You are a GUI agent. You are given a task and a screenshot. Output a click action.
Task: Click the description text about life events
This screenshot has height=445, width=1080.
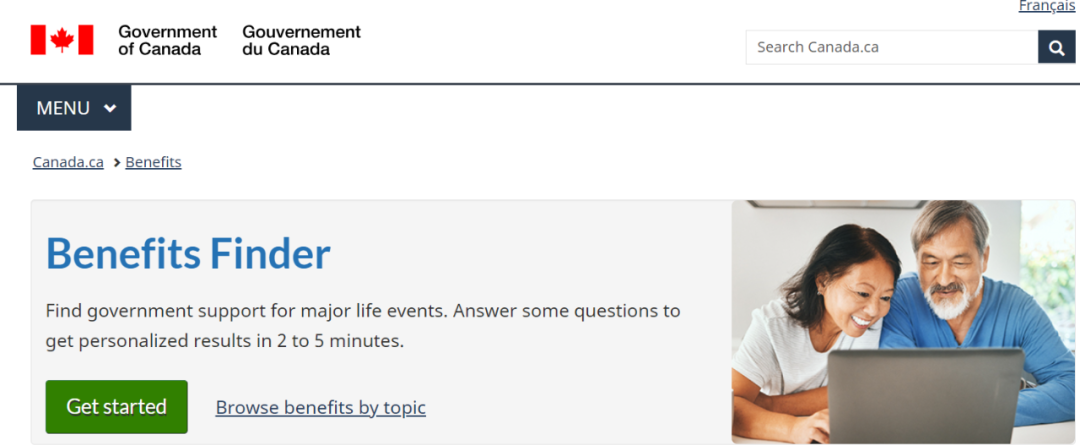point(363,326)
